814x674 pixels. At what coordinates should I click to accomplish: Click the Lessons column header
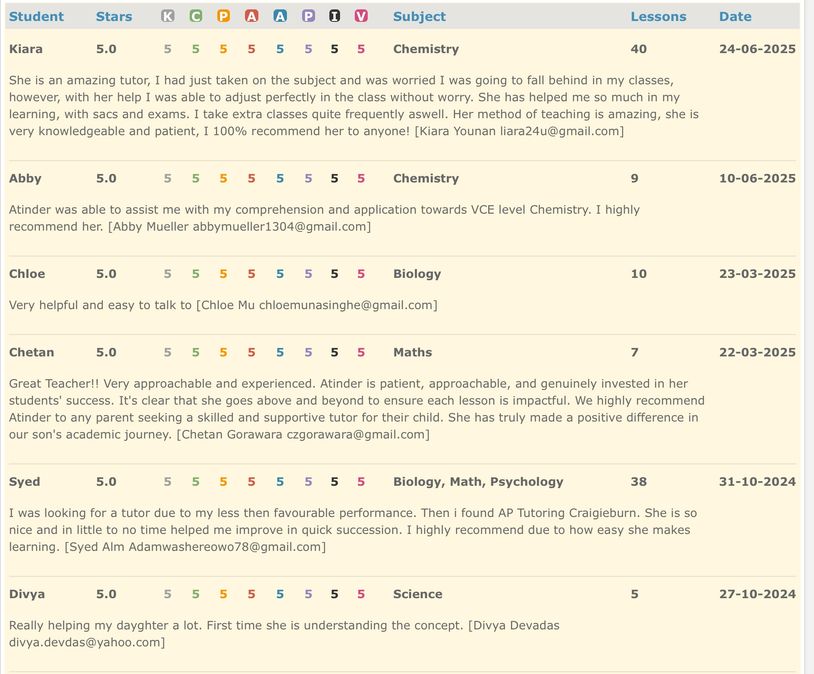658,16
